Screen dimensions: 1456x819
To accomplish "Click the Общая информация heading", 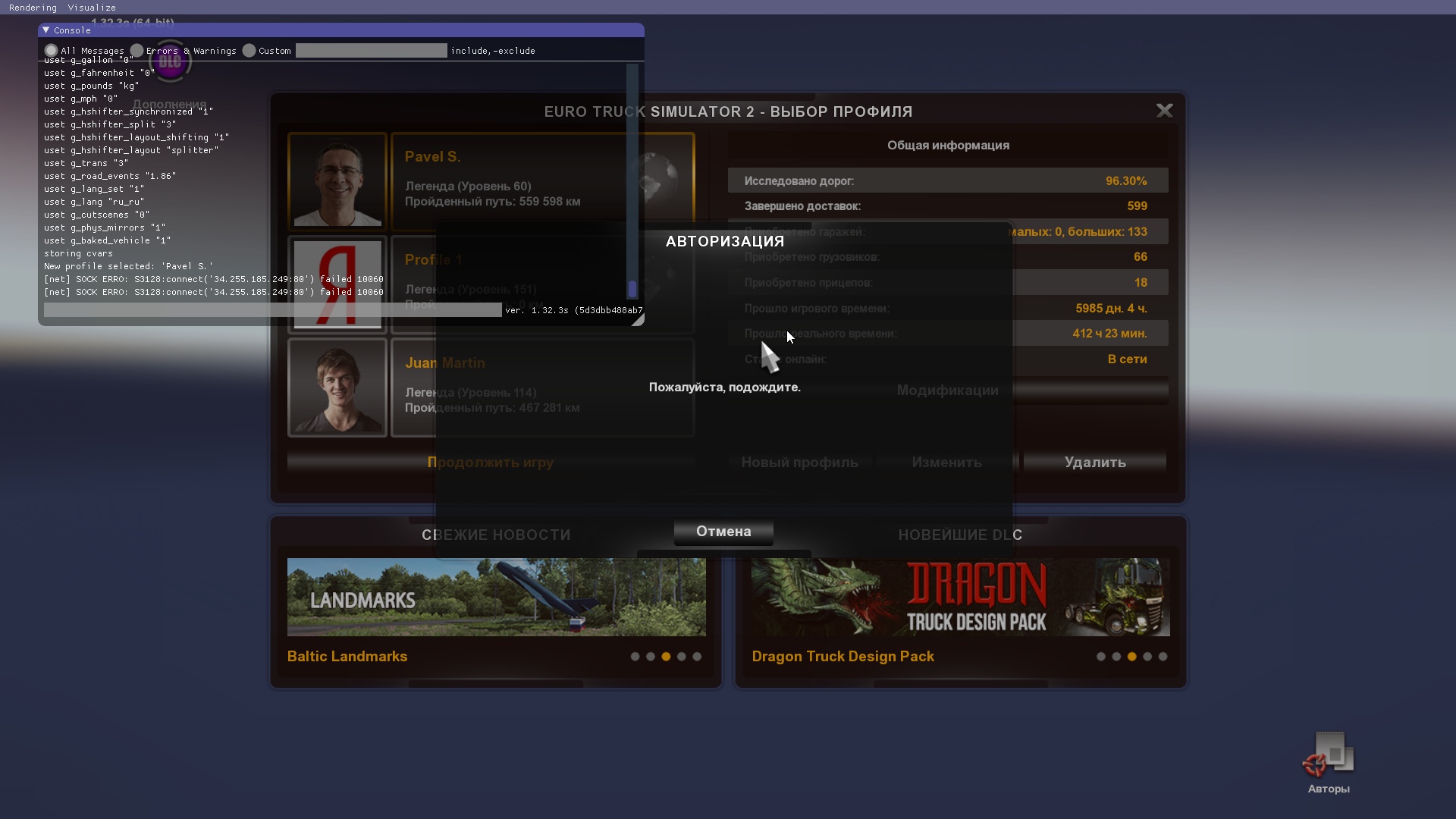I will (949, 146).
